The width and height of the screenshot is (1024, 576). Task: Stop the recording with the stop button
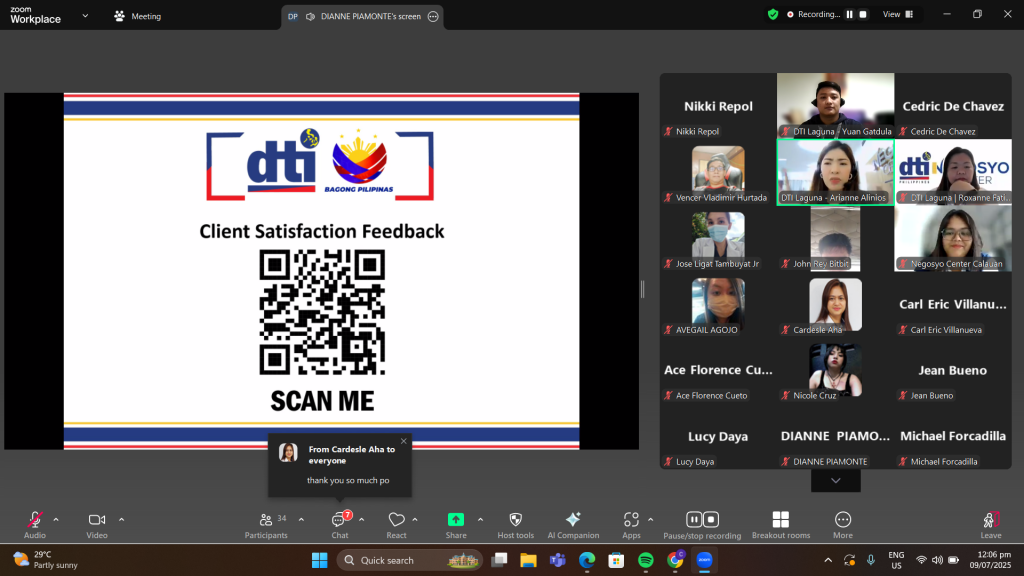click(711, 519)
